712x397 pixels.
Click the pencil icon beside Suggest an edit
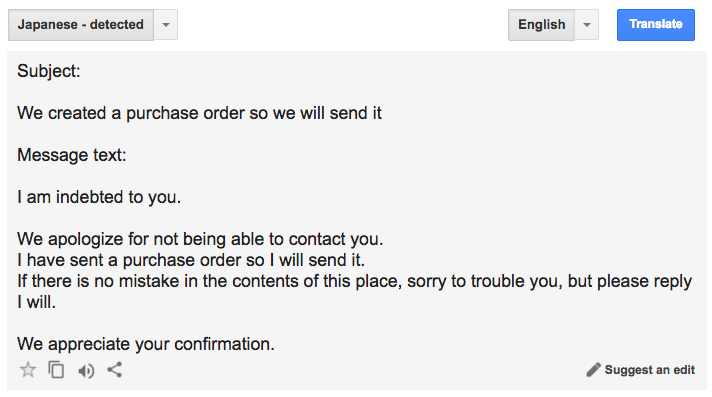[x=593, y=370]
